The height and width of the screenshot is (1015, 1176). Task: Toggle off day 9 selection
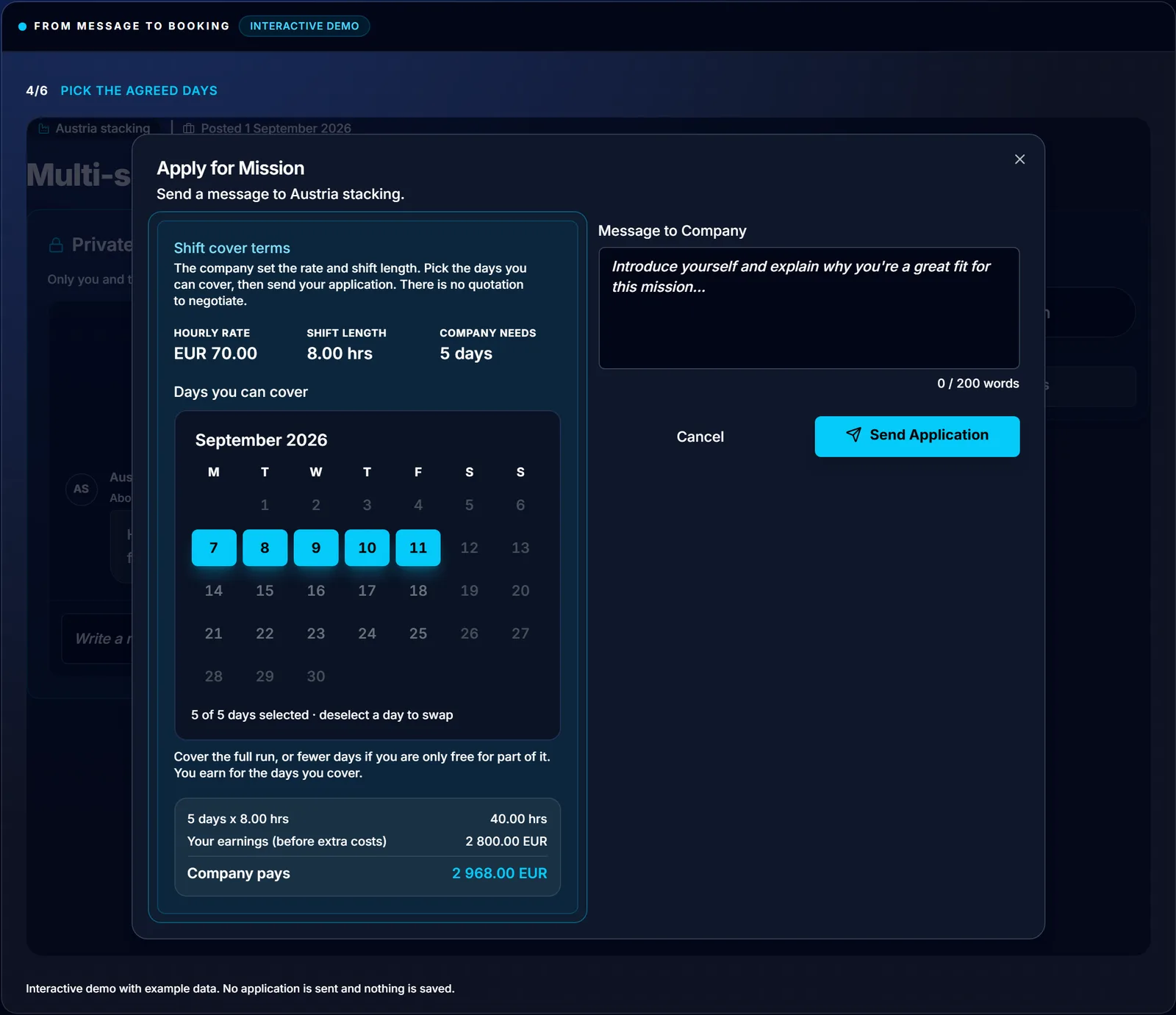pos(316,548)
